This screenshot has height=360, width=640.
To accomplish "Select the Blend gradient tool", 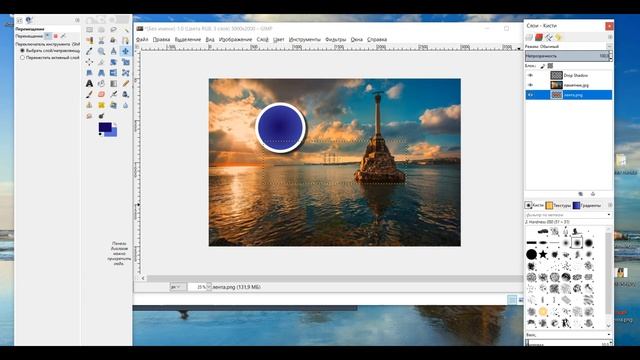I will pyautogui.click(x=113, y=84).
